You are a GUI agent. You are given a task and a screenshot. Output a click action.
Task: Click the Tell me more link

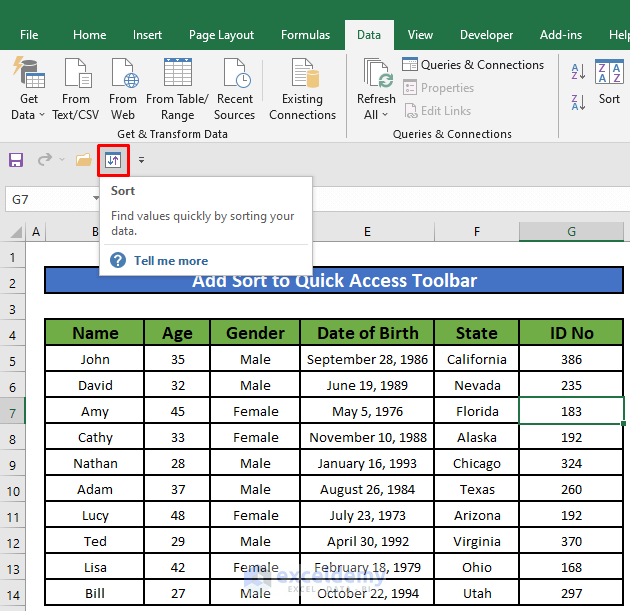(x=170, y=260)
